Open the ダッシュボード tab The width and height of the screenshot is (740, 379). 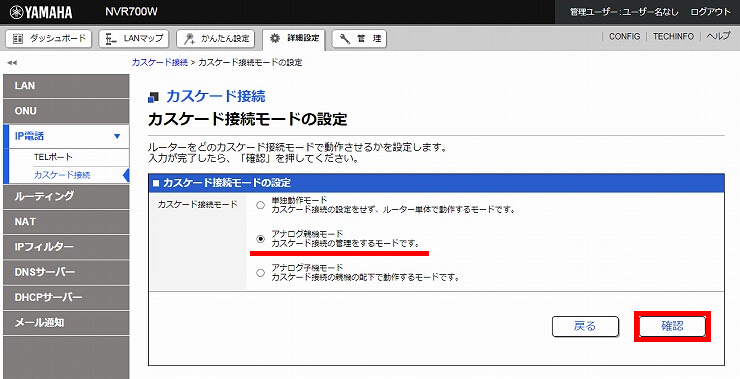coord(49,39)
